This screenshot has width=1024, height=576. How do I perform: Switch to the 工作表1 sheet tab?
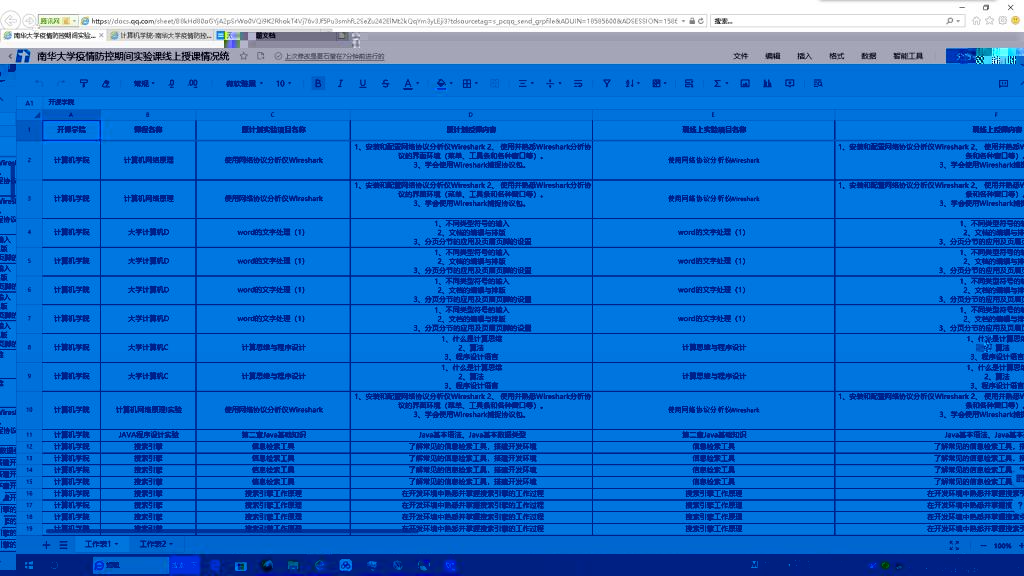101,544
